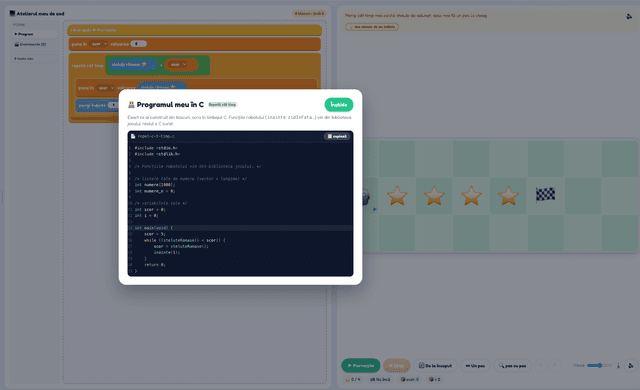Click the 'când apăs Pornește' event block
This screenshot has width=640, height=390.
coord(194,30)
